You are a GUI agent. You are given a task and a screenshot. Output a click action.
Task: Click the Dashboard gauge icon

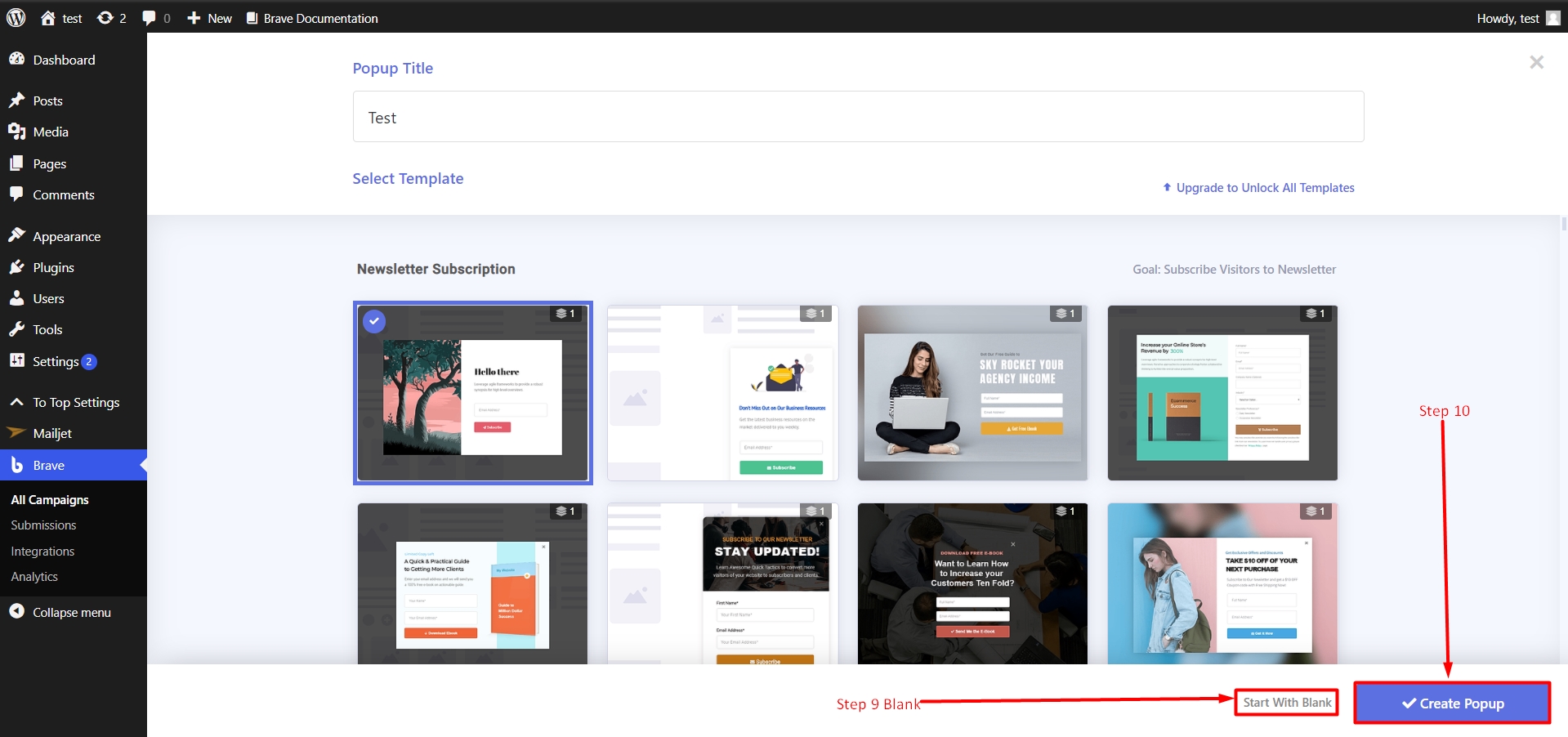click(x=16, y=59)
